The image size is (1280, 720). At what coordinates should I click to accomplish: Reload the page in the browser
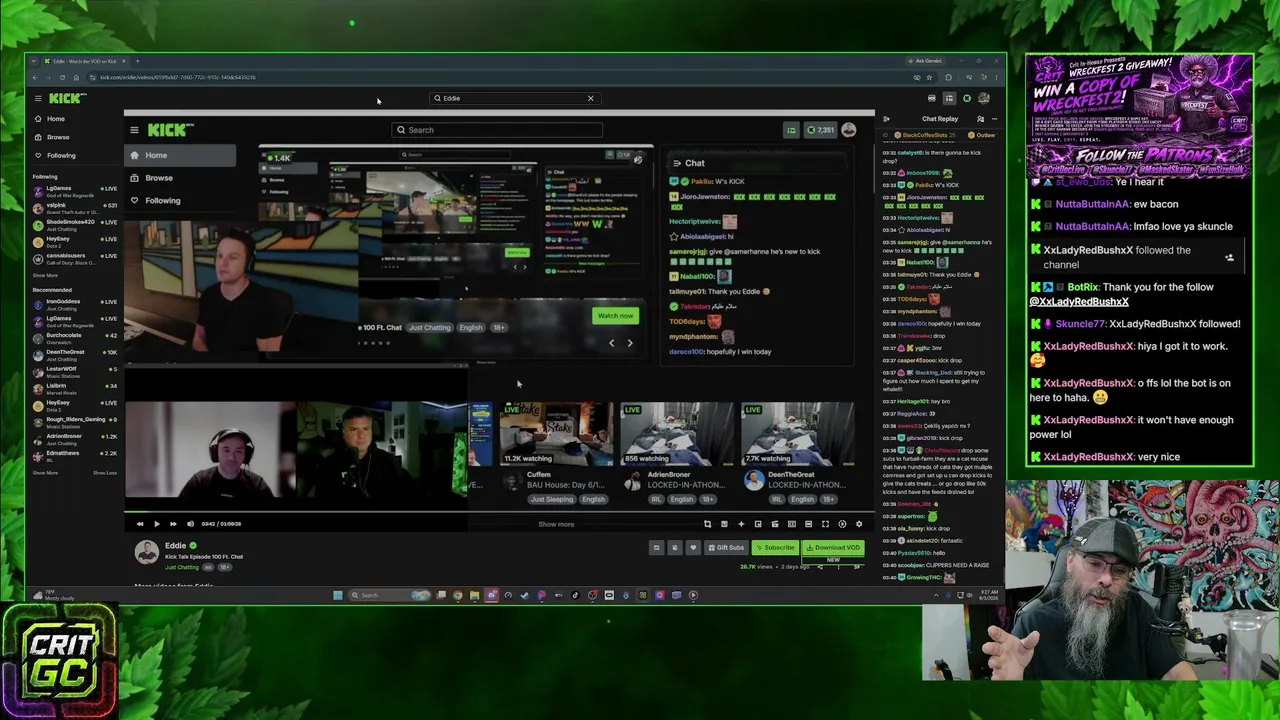62,77
